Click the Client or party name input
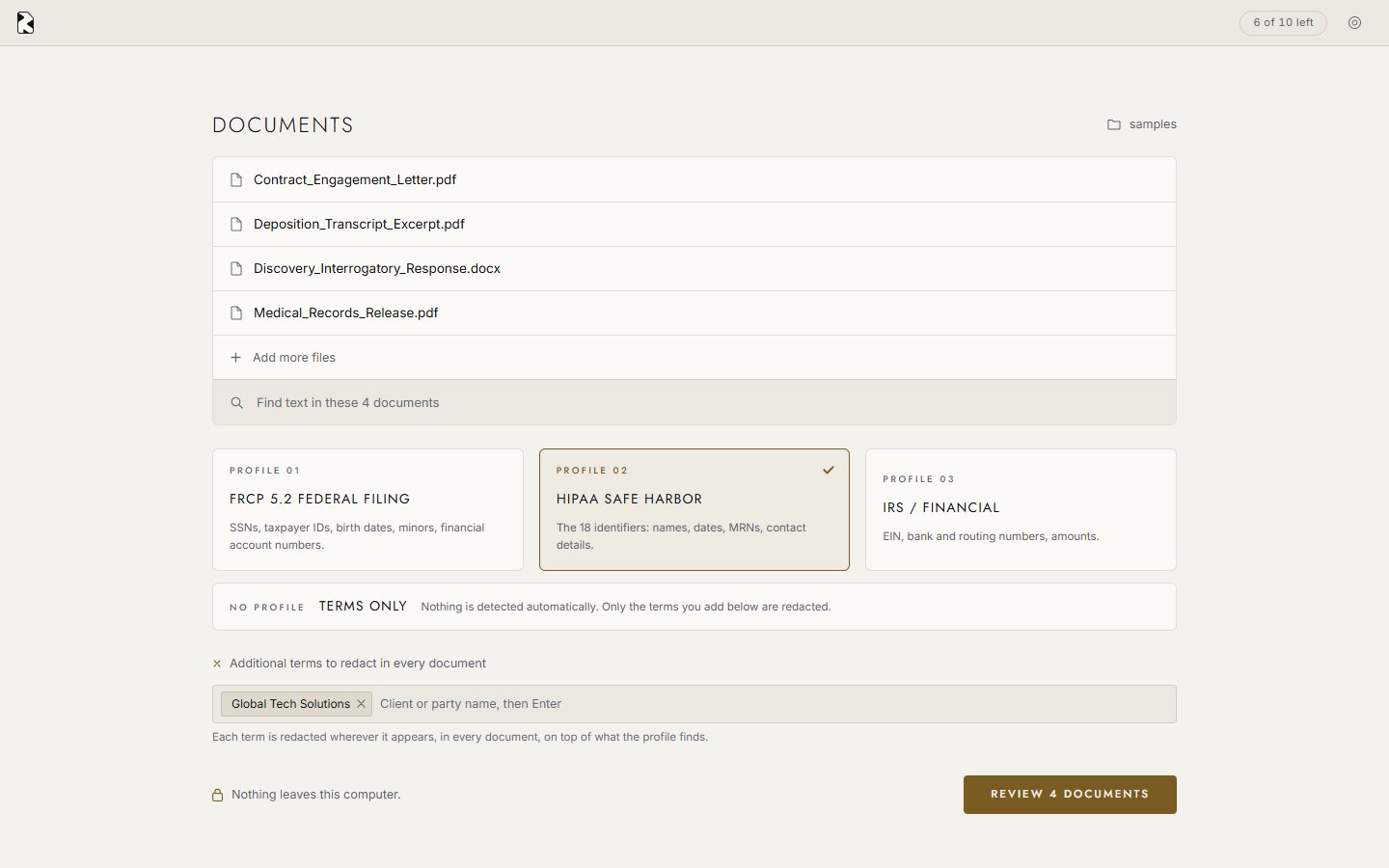This screenshot has width=1389, height=868. [774, 704]
